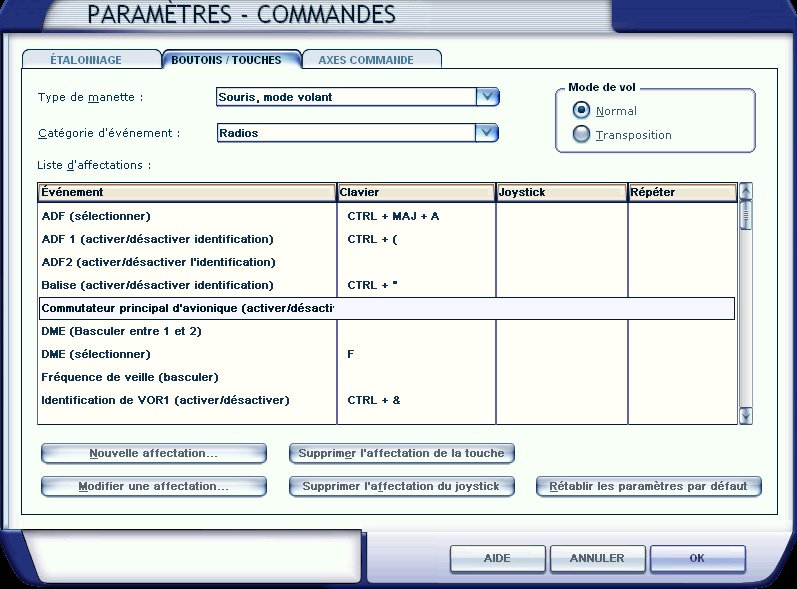Click Supprimer l'affectation du joystick
This screenshot has width=797, height=589.
[x=402, y=486]
